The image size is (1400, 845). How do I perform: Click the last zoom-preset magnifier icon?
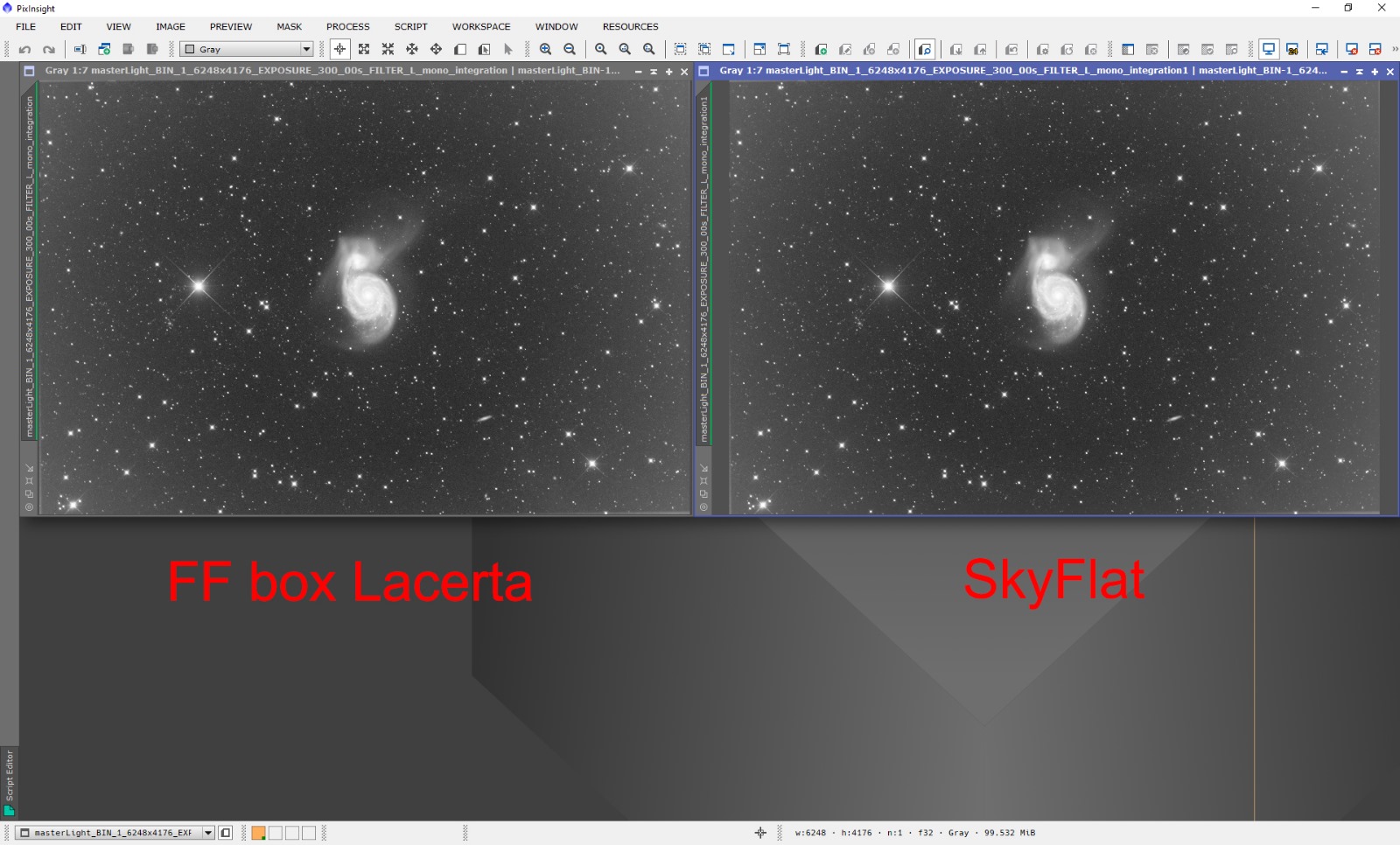[649, 50]
